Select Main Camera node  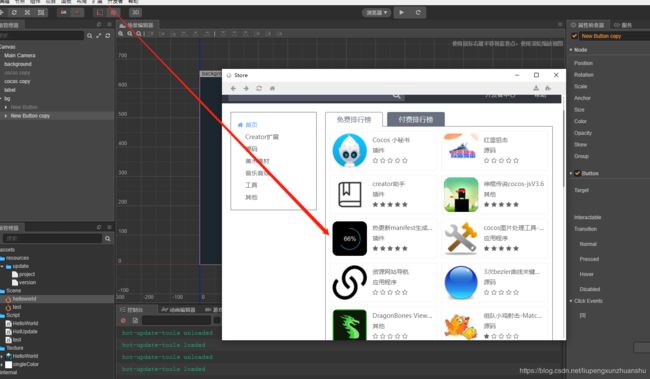[x=19, y=56]
